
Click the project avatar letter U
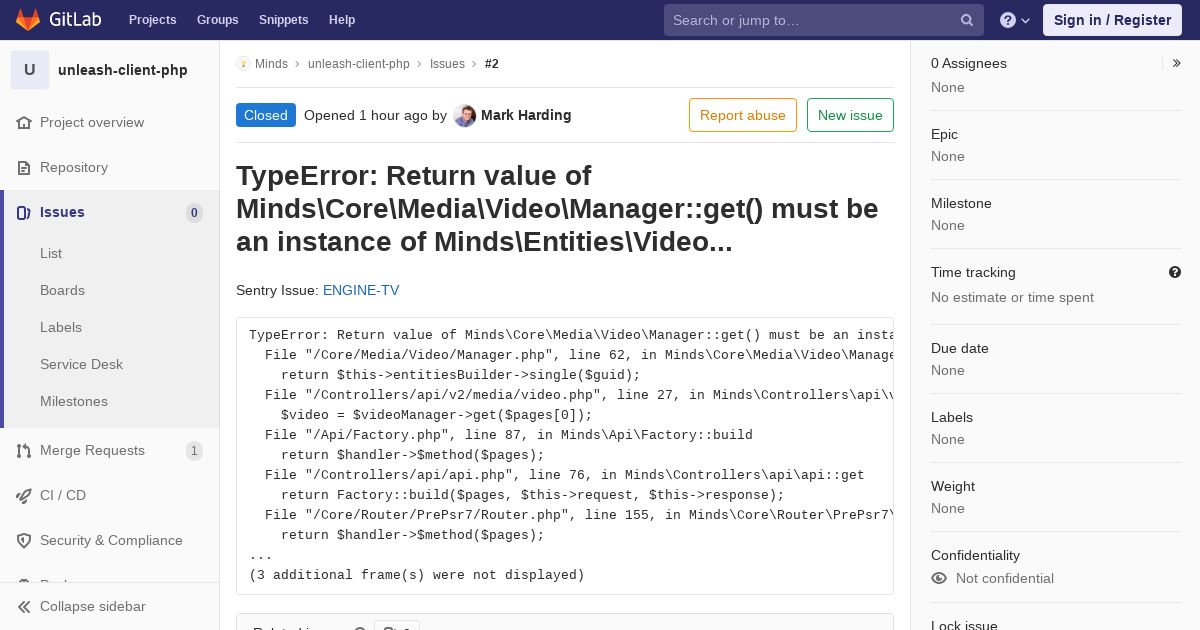(x=30, y=70)
